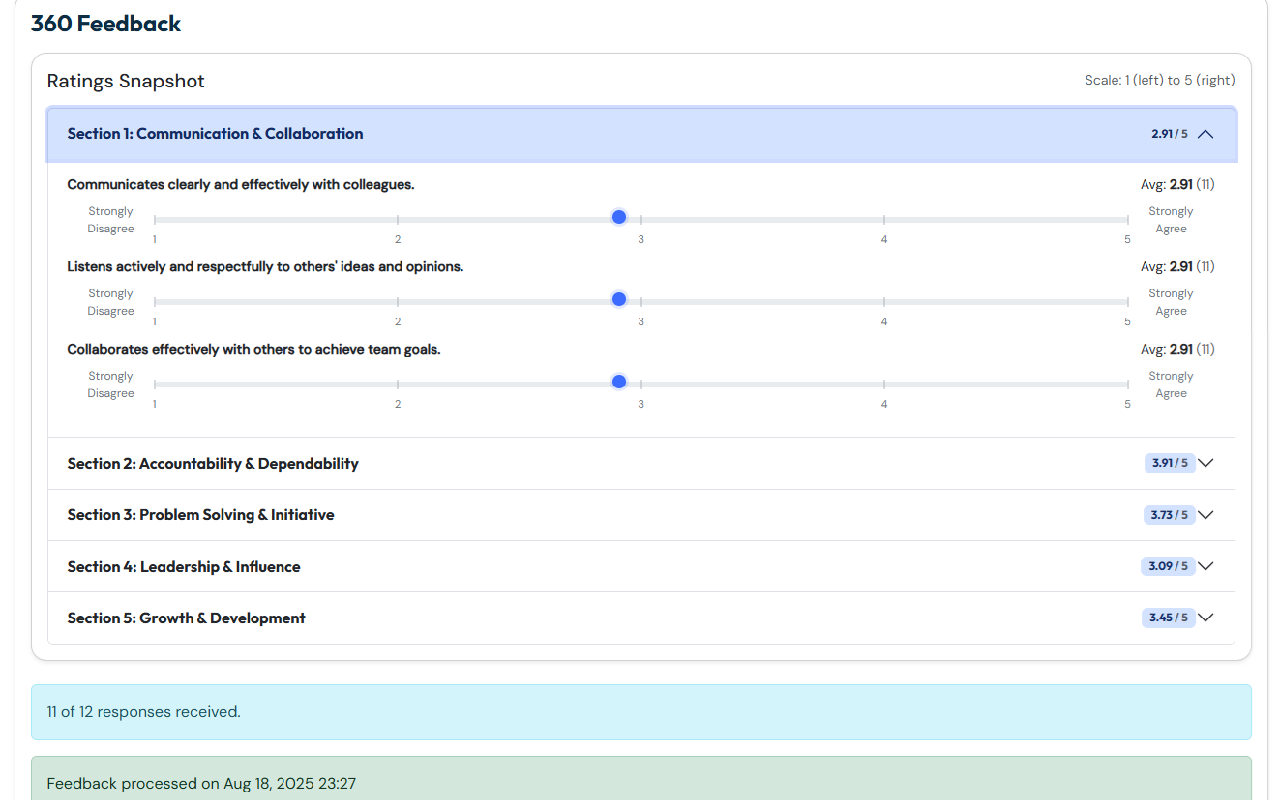Expand Section 2: Accountability & Dependability
The width and height of the screenshot is (1280, 800).
coord(213,464)
